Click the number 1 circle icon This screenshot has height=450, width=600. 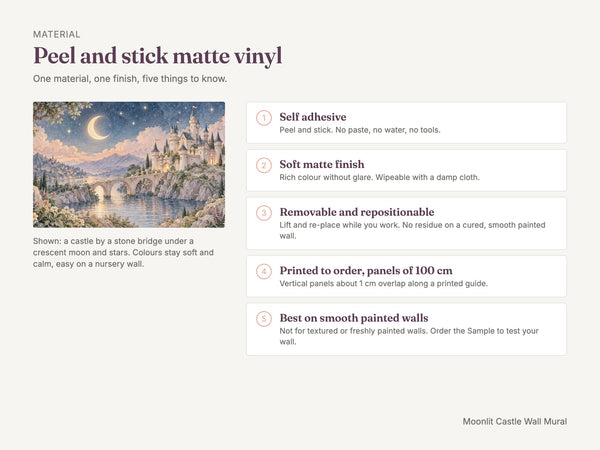point(264,118)
